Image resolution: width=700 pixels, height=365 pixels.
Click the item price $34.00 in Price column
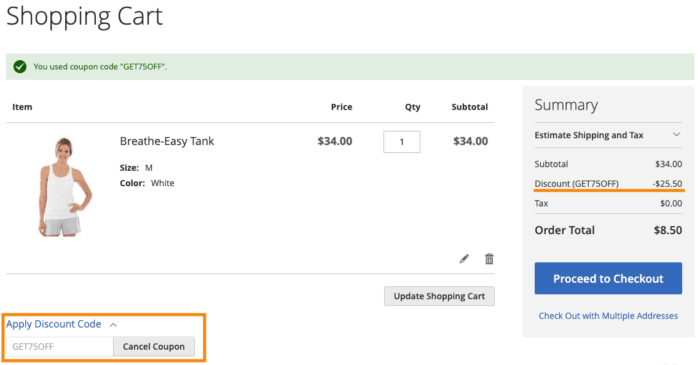(x=335, y=141)
